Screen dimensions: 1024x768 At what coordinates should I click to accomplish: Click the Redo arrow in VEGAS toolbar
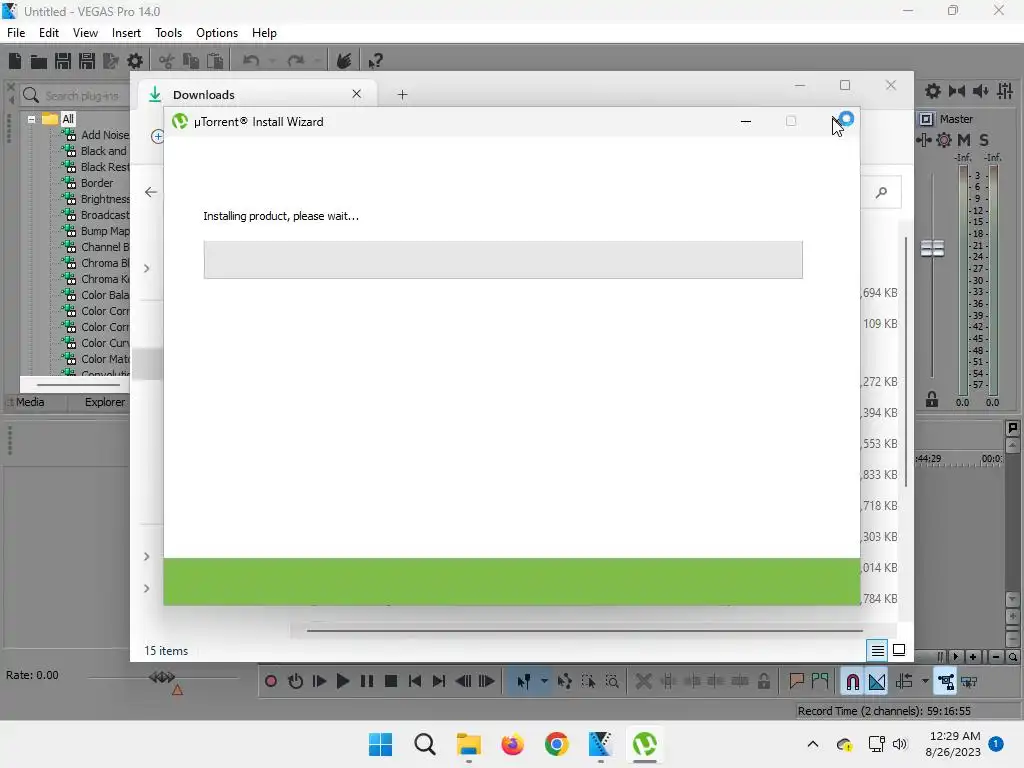click(x=296, y=61)
